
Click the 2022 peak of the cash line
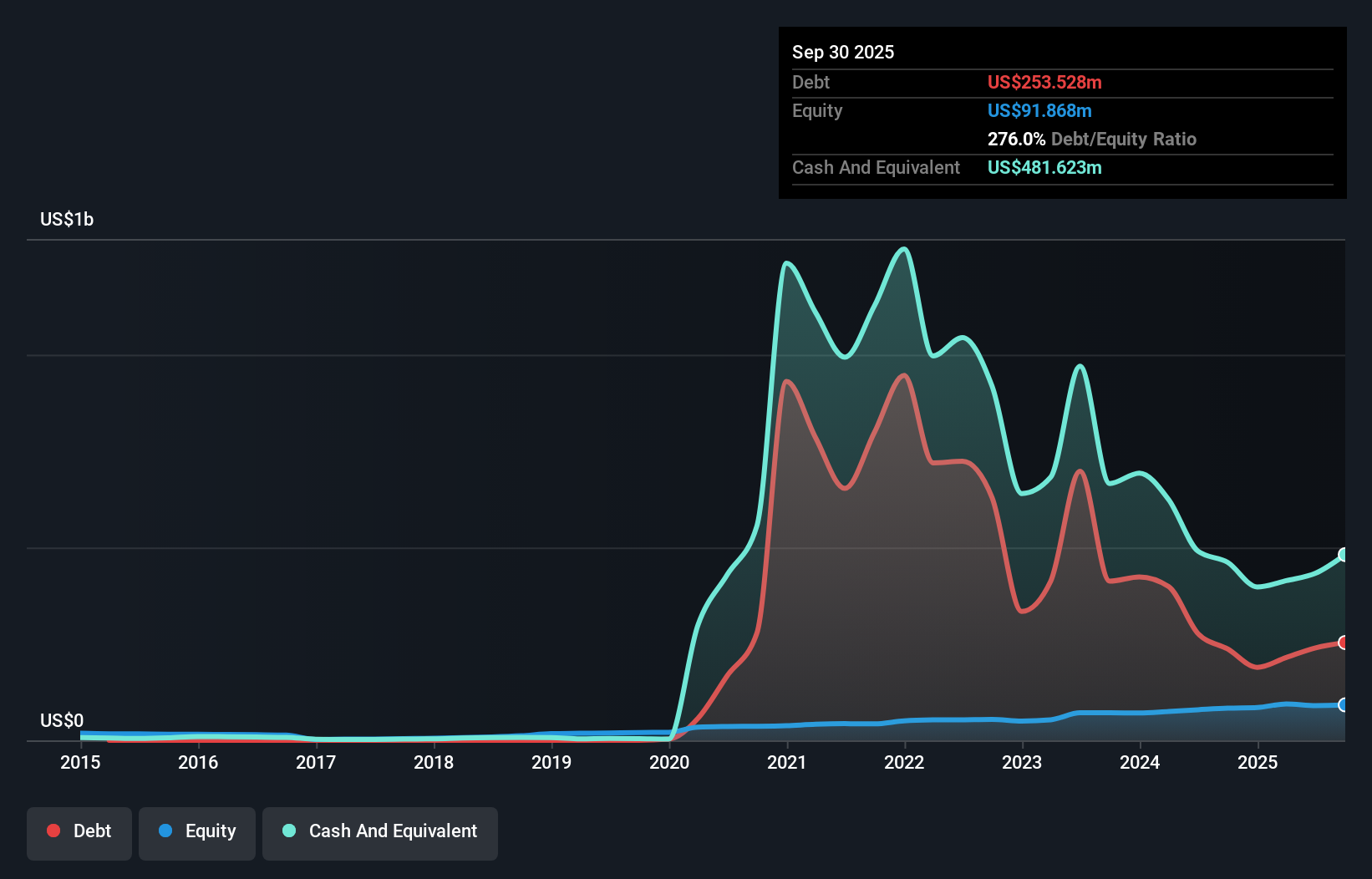903,251
